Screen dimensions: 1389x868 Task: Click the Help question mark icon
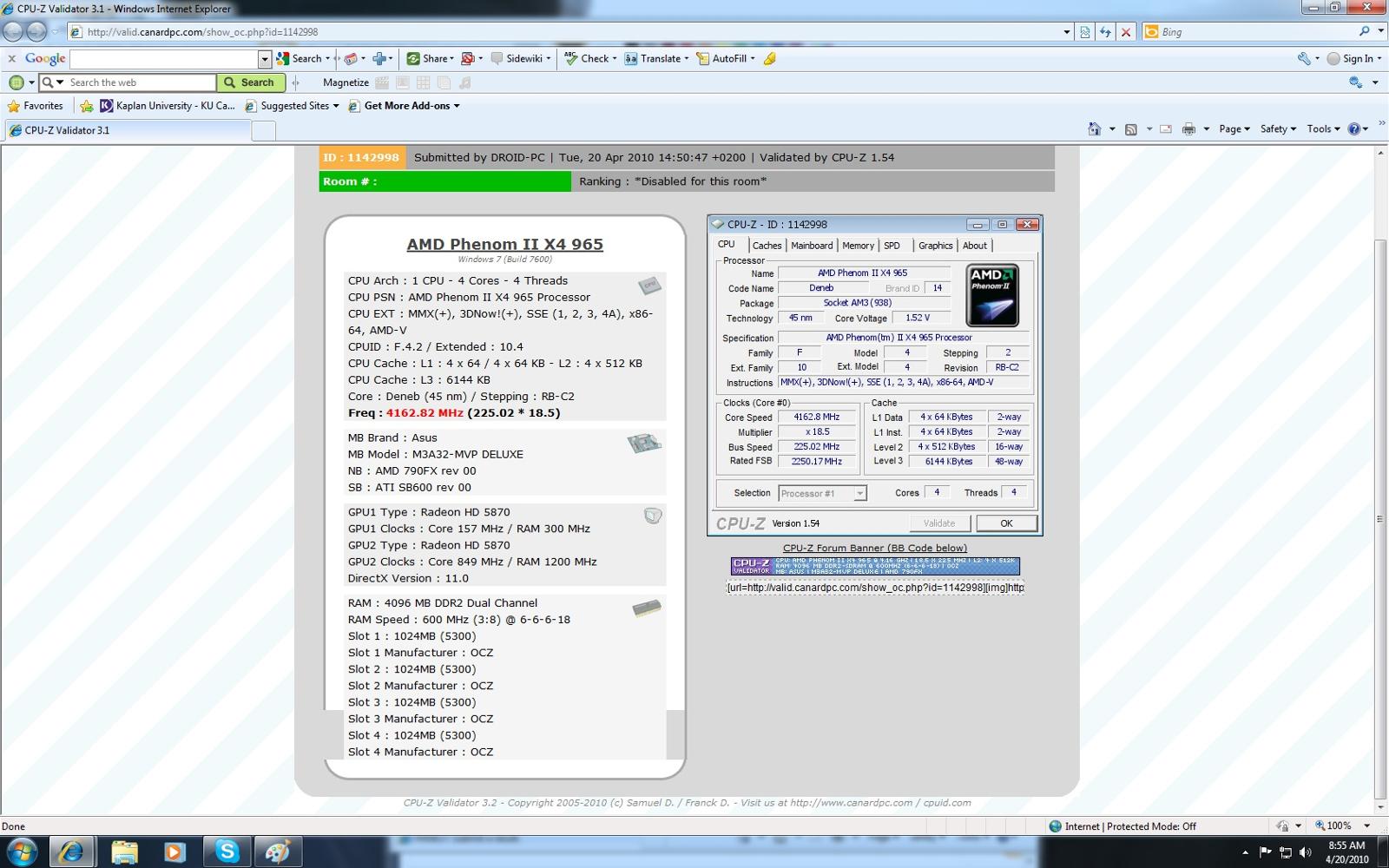(1353, 128)
